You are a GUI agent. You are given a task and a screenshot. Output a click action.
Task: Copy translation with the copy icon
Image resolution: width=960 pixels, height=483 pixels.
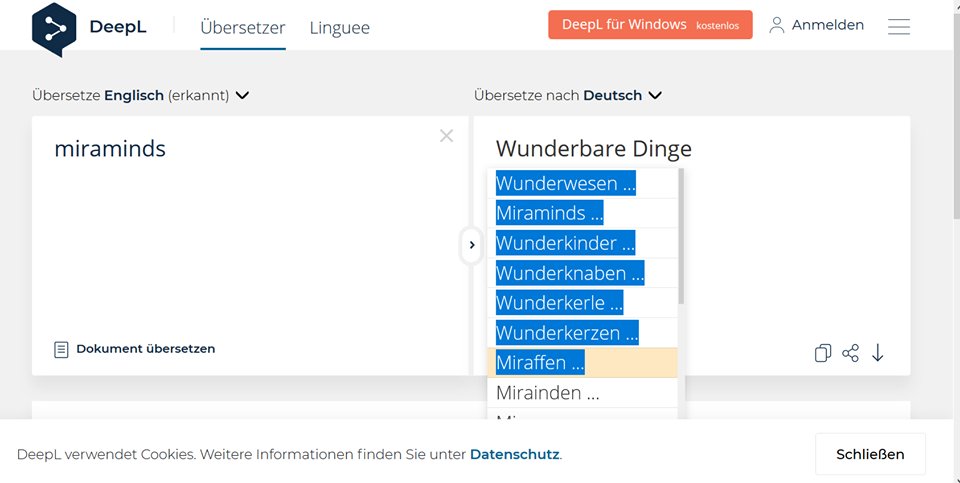coord(823,353)
